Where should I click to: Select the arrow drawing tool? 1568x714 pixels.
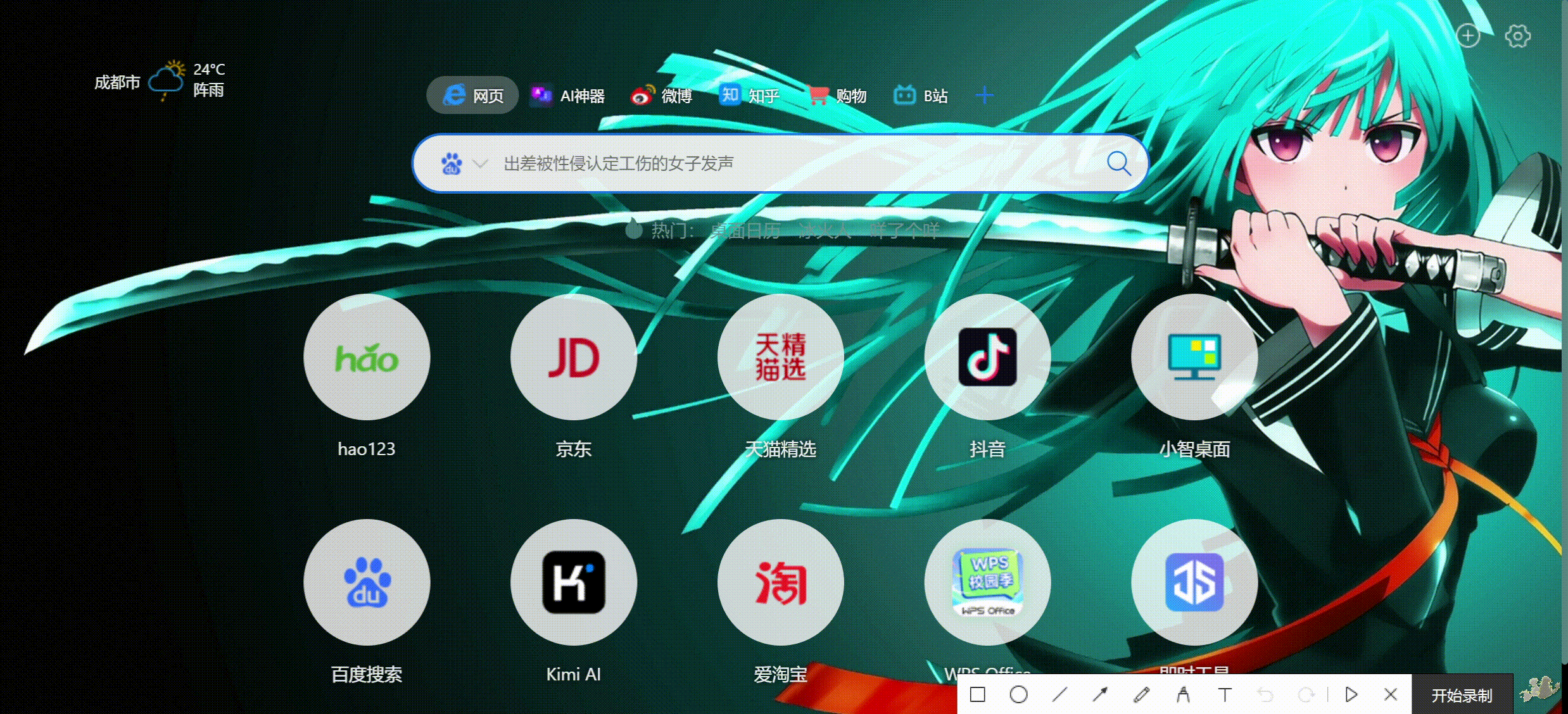1100,694
